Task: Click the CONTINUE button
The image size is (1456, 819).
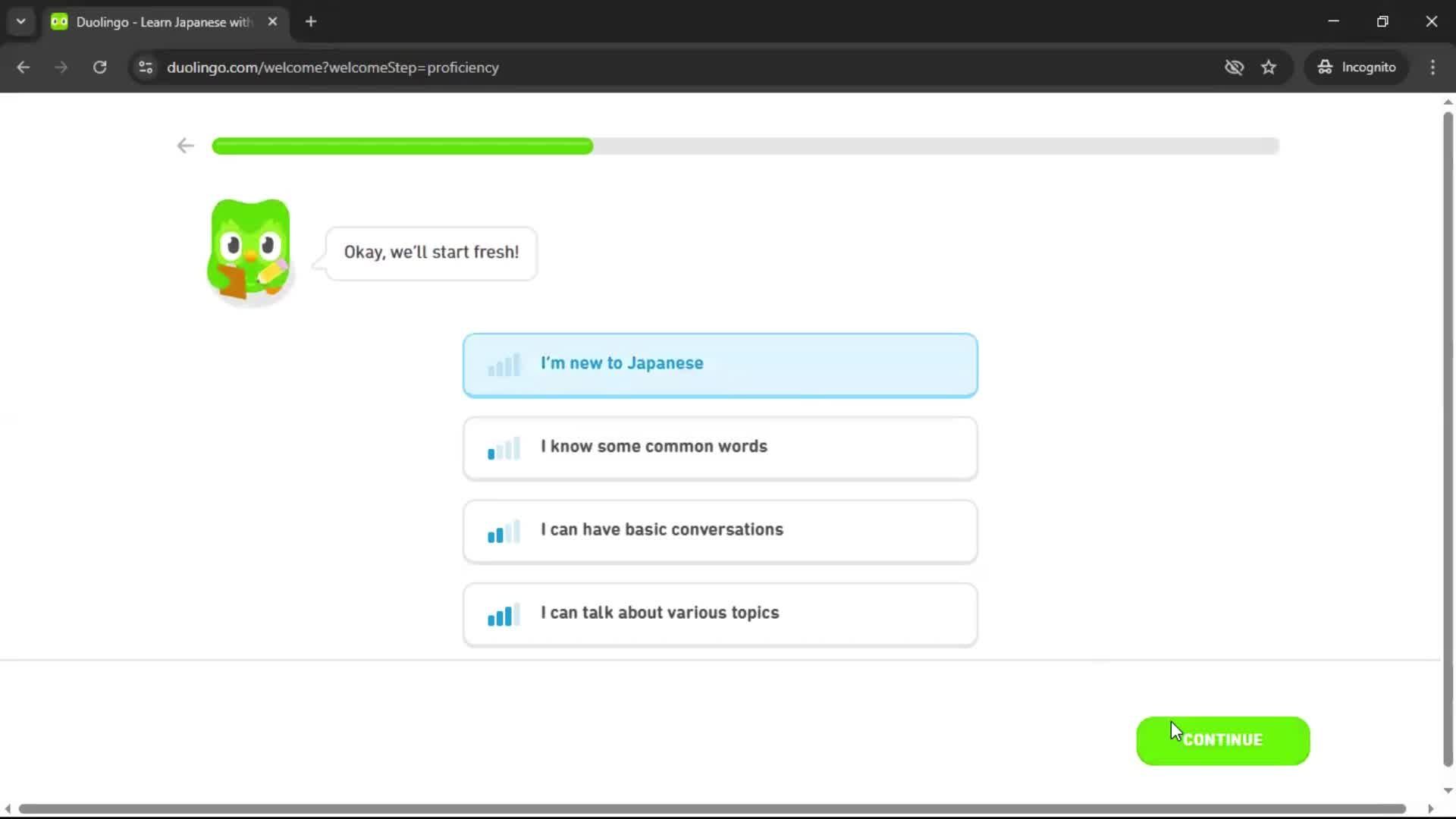Action: point(1222,740)
